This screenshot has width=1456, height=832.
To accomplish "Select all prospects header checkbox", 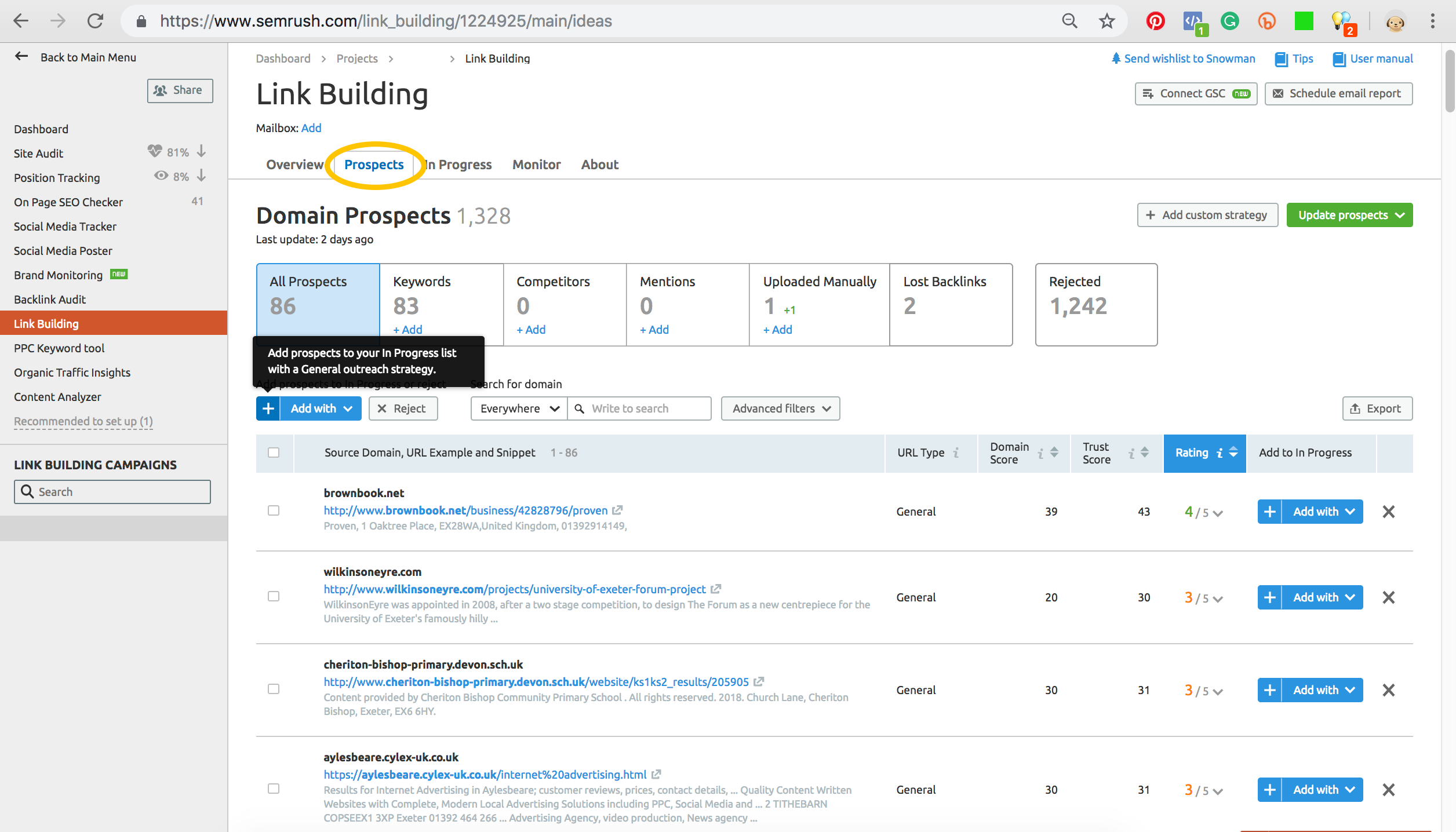I will coord(274,453).
